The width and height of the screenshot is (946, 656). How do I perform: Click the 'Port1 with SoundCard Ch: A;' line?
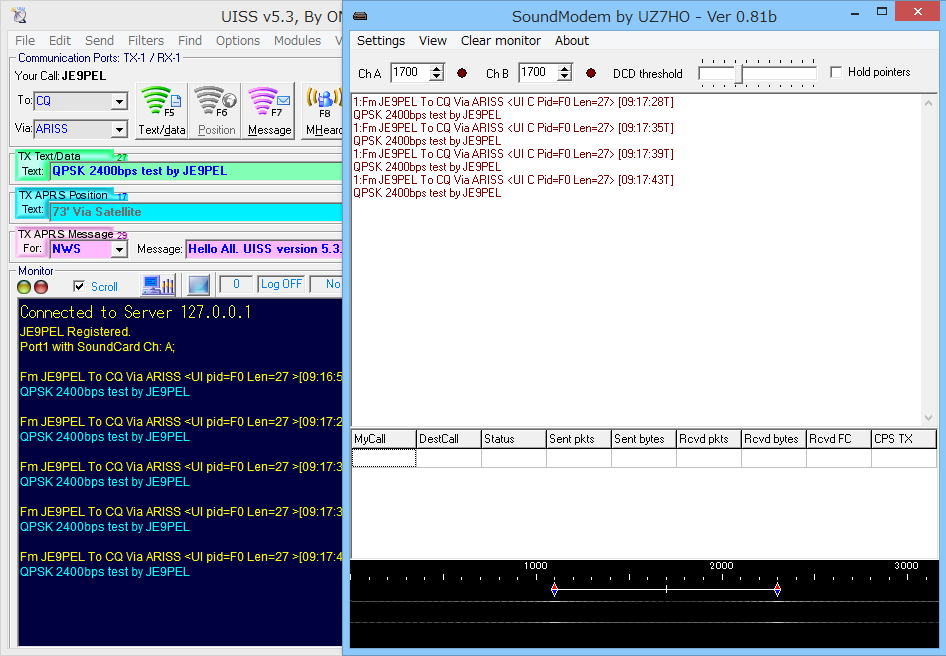pyautogui.click(x=97, y=346)
